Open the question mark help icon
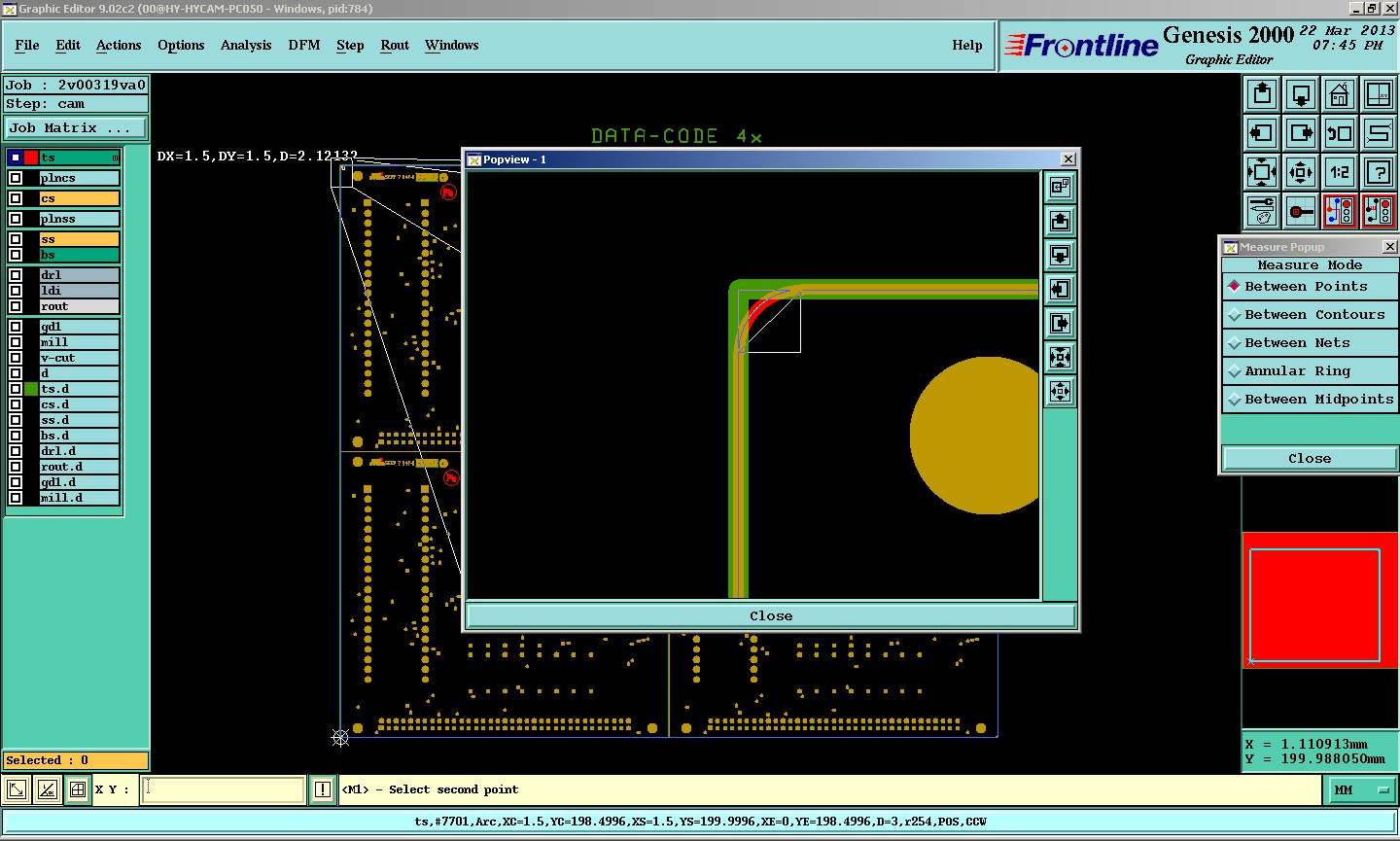1400x841 pixels. coord(1379,172)
